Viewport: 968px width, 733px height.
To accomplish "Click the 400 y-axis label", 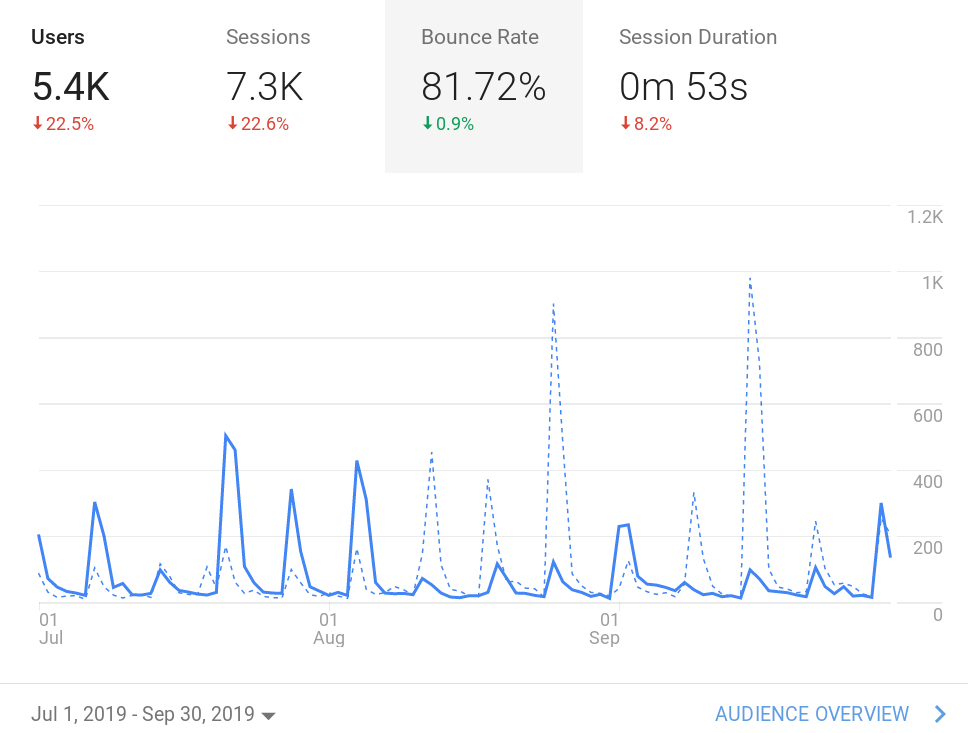I will 928,482.
